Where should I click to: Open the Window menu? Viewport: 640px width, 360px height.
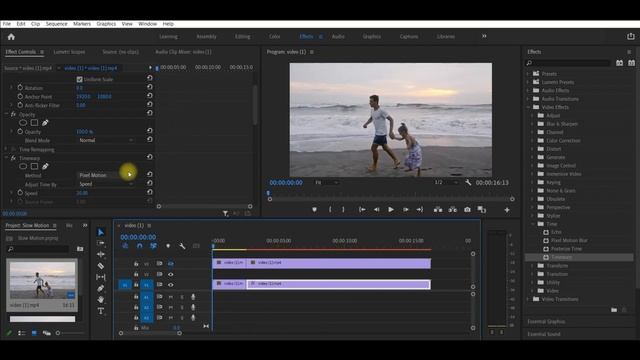click(x=147, y=24)
